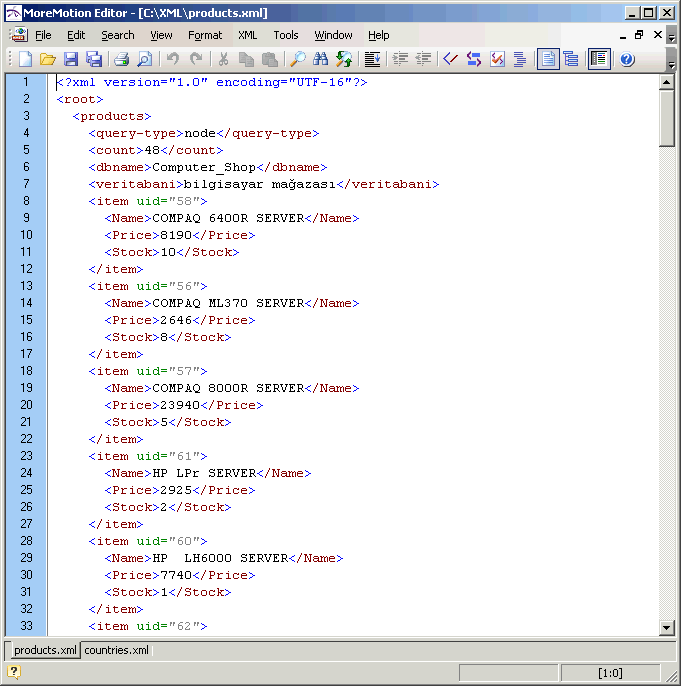681x686 pixels.
Task: Print the document
Action: coord(122,59)
